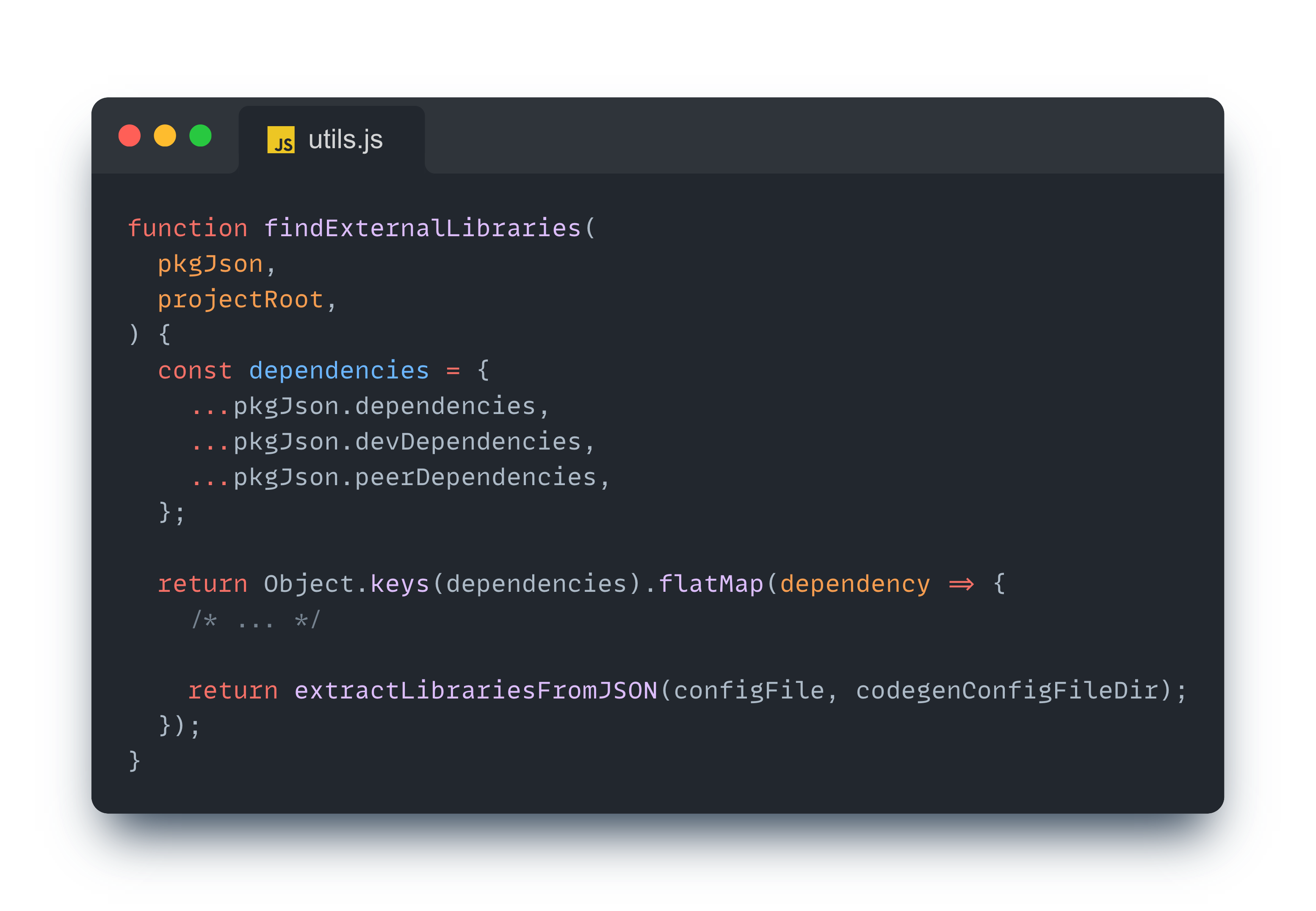Click the const keyword
Viewport: 1316px width, 911px height.
point(195,371)
